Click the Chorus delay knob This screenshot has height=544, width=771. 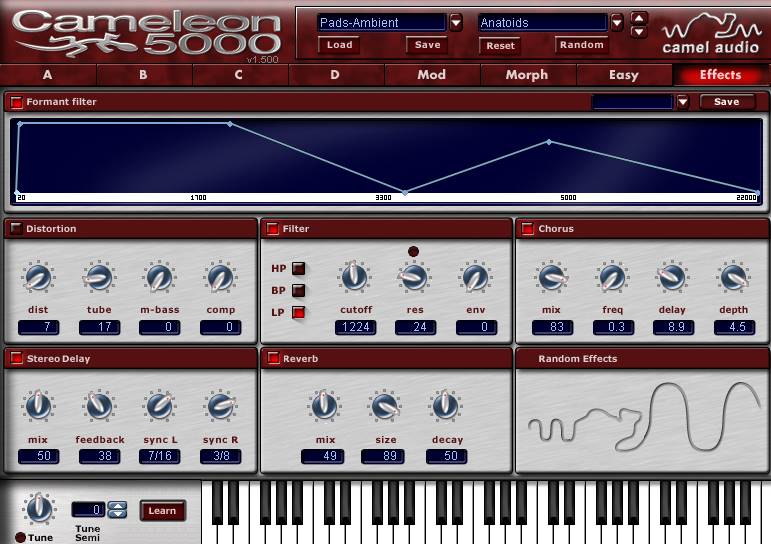tap(672, 277)
